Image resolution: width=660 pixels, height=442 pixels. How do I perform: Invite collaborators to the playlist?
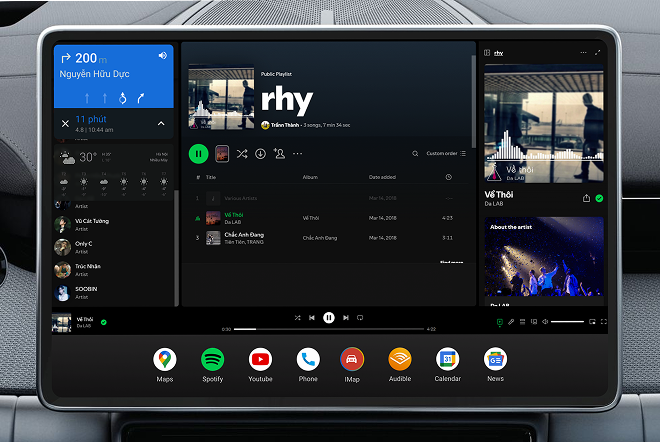[x=279, y=153]
